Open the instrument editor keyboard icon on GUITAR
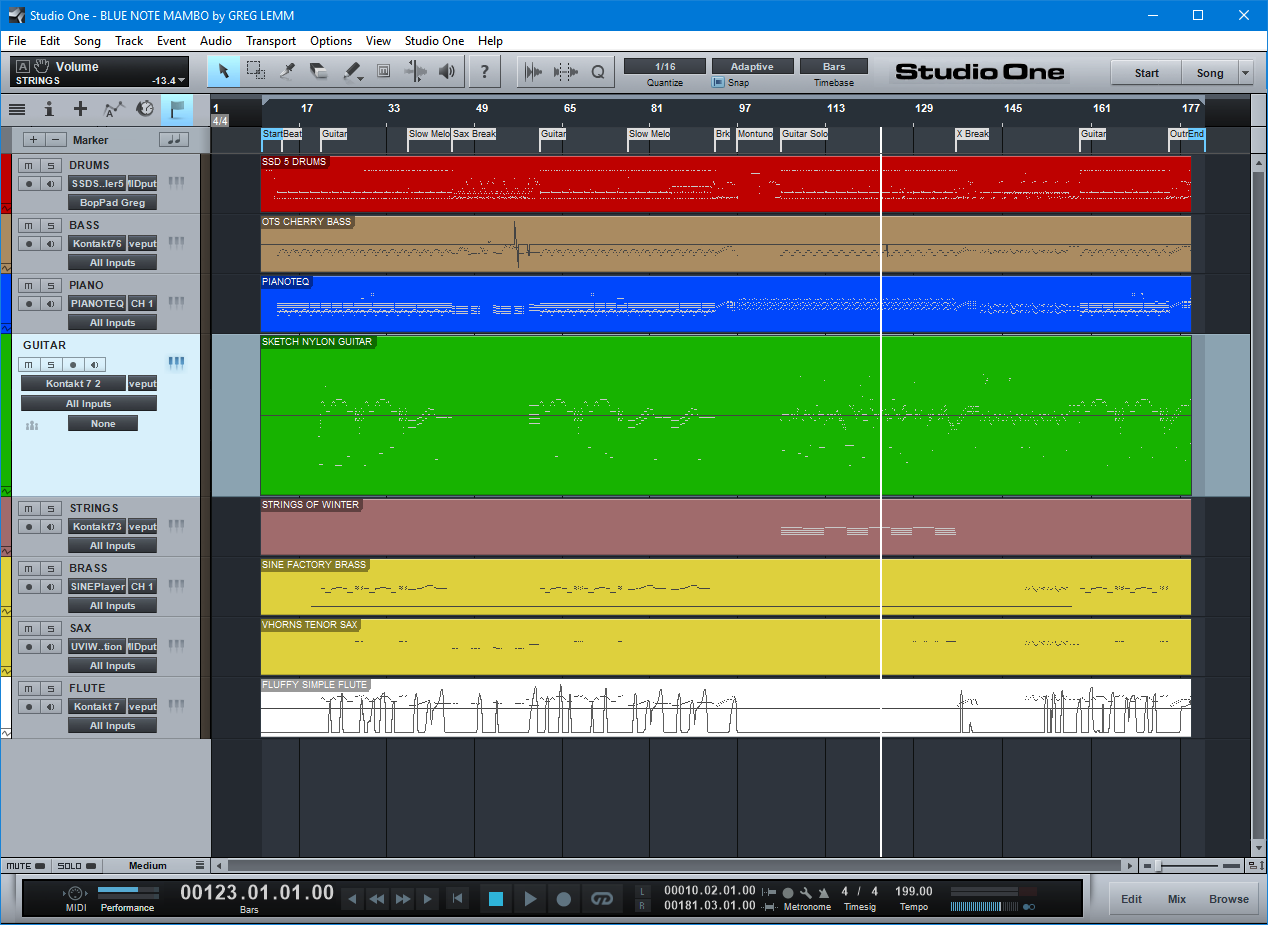The width and height of the screenshot is (1268, 925). point(177,363)
